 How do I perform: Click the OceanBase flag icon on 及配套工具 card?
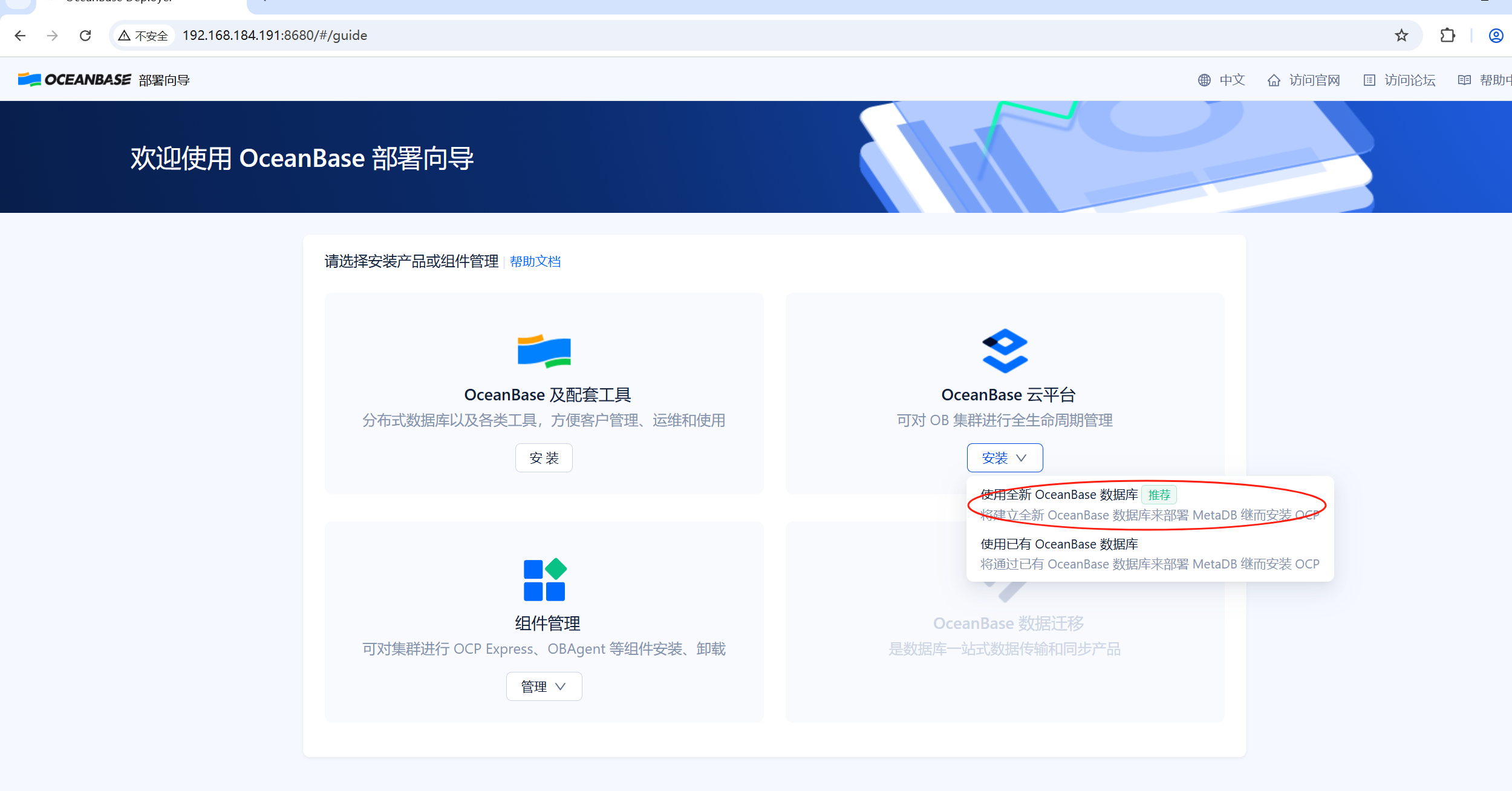pos(543,351)
